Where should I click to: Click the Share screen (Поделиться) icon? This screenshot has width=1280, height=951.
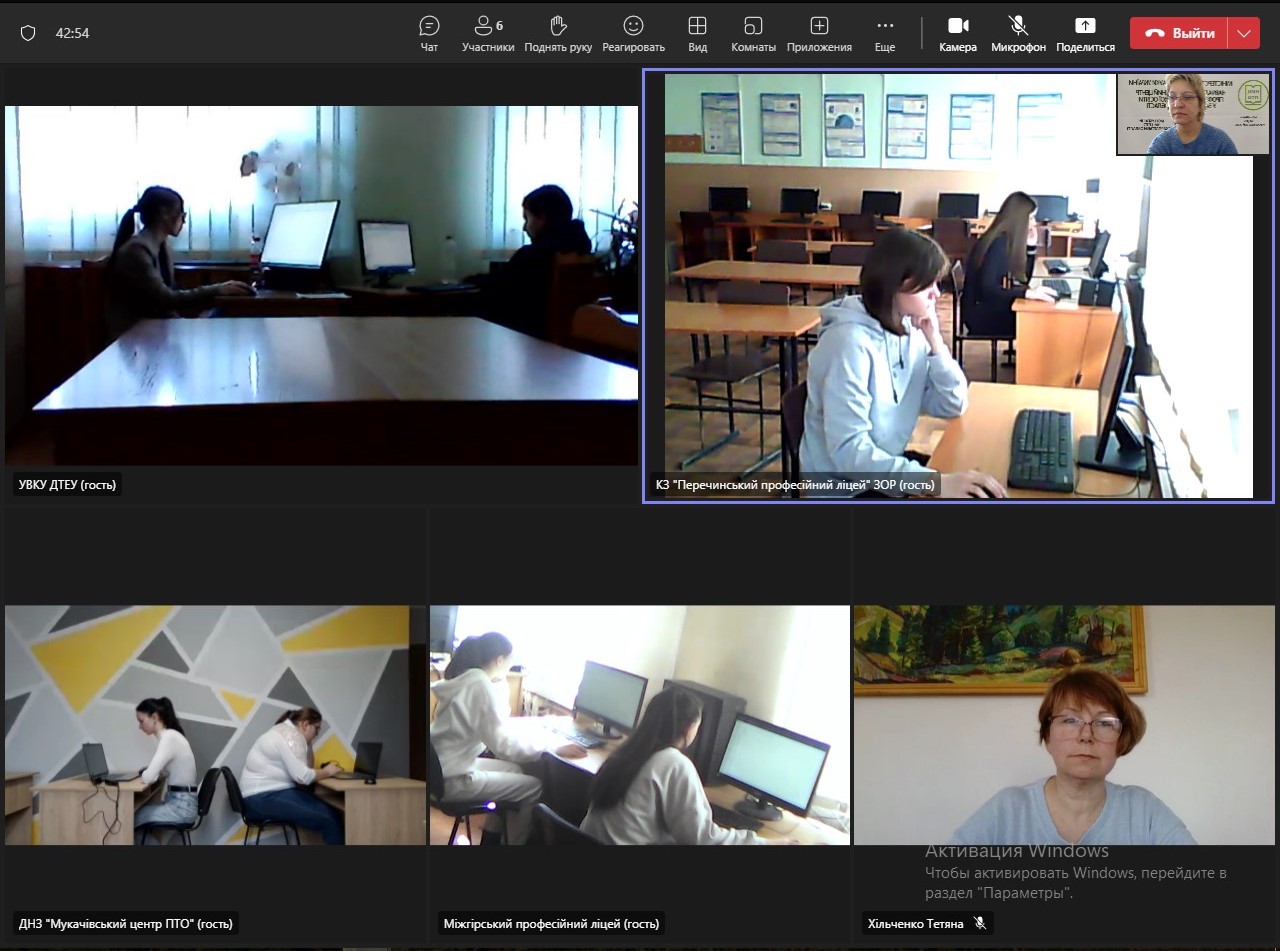coord(1085,33)
